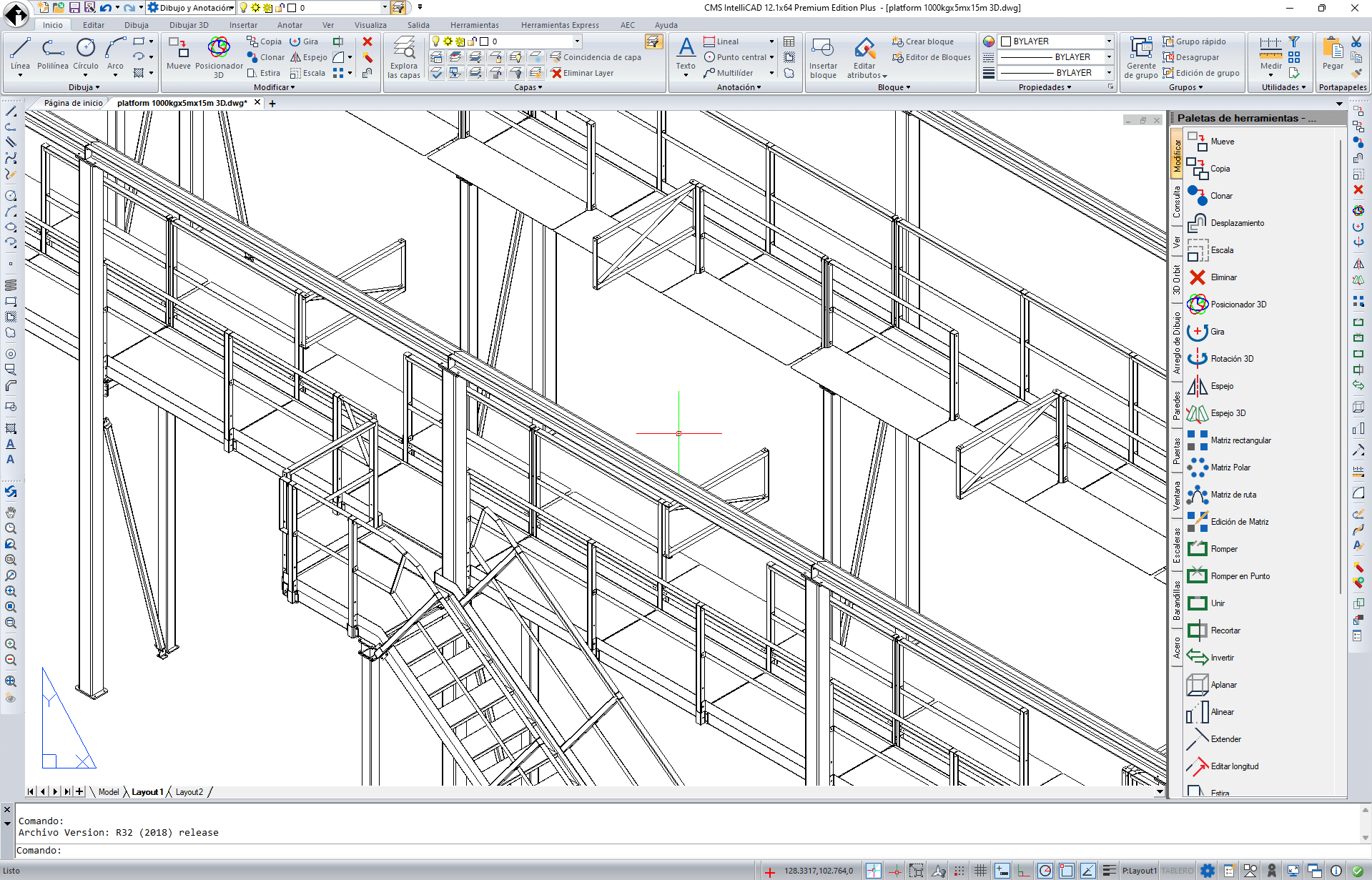Toggle orthogonal mode in status bar
The height and width of the screenshot is (880, 1372).
pos(1023,871)
